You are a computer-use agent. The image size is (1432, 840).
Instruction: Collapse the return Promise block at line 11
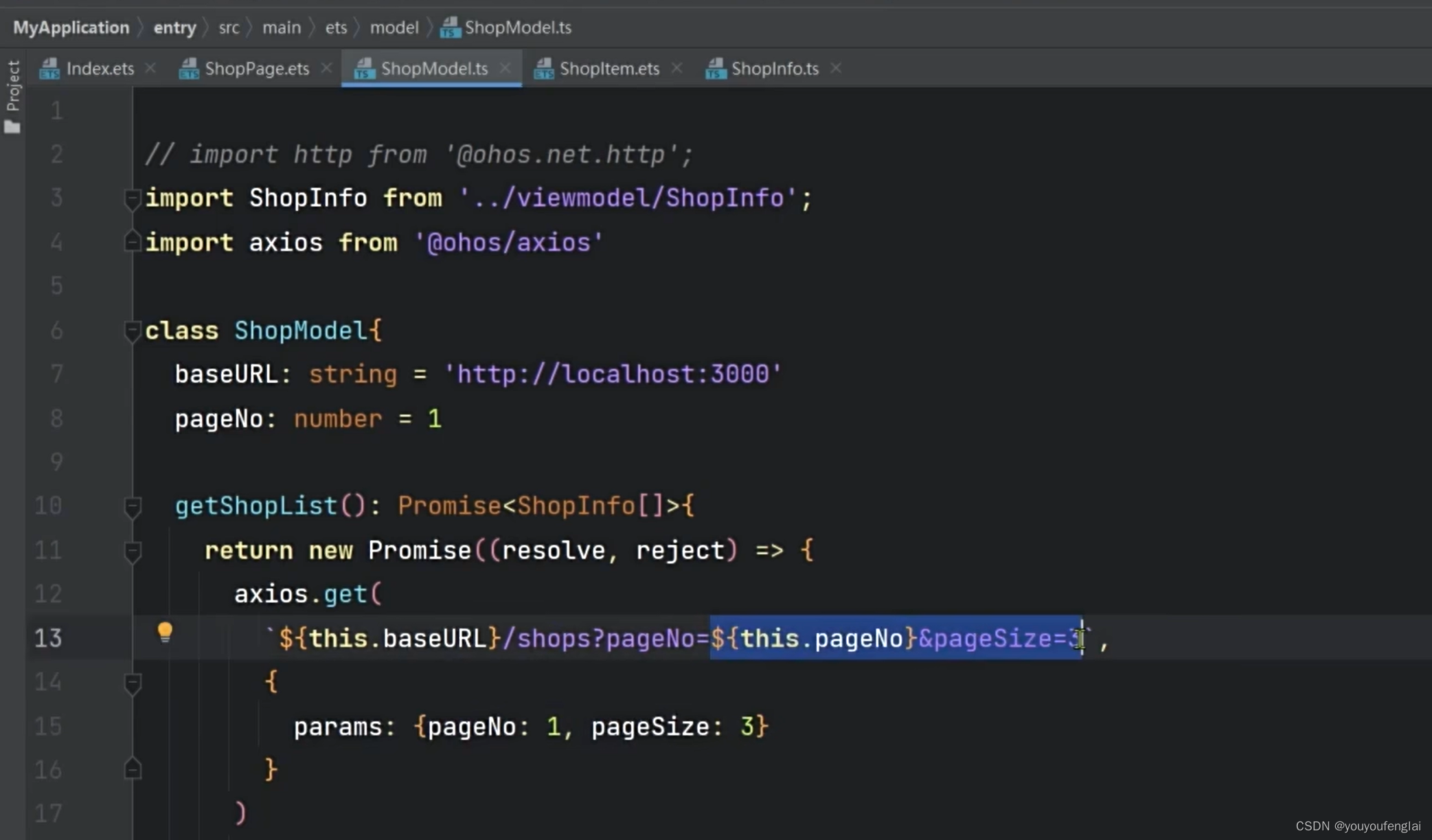click(133, 552)
